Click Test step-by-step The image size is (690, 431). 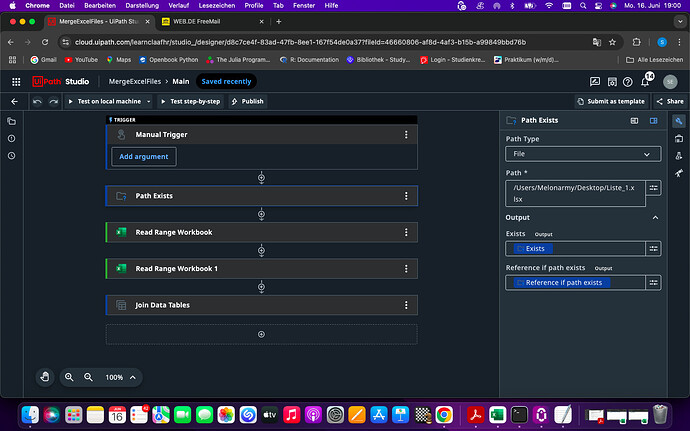point(191,102)
